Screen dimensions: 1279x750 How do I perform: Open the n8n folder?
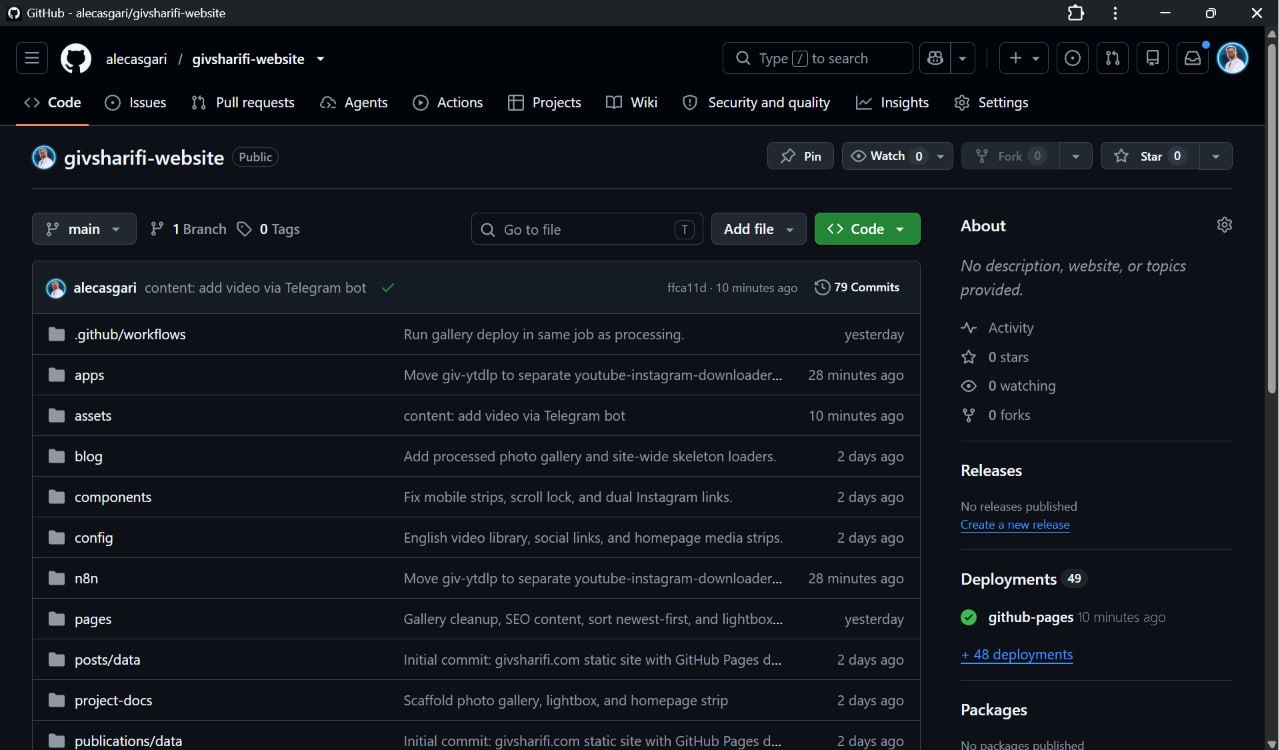coord(86,578)
